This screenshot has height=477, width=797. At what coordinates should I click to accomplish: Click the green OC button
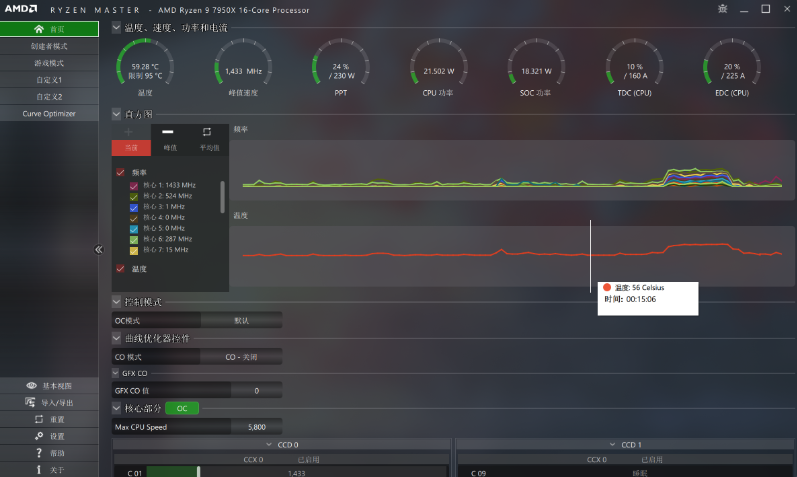182,408
